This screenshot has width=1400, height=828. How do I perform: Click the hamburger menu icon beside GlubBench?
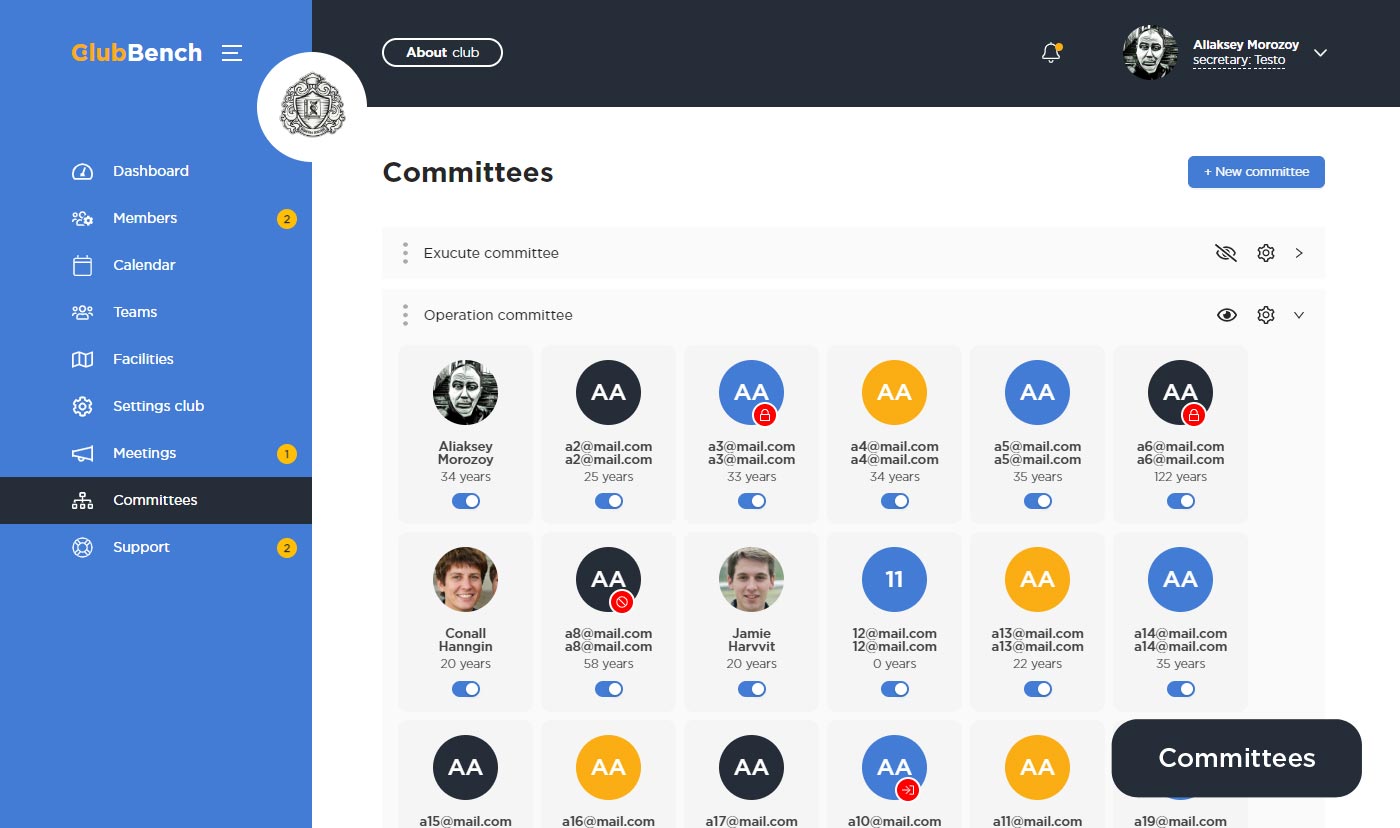tap(232, 53)
